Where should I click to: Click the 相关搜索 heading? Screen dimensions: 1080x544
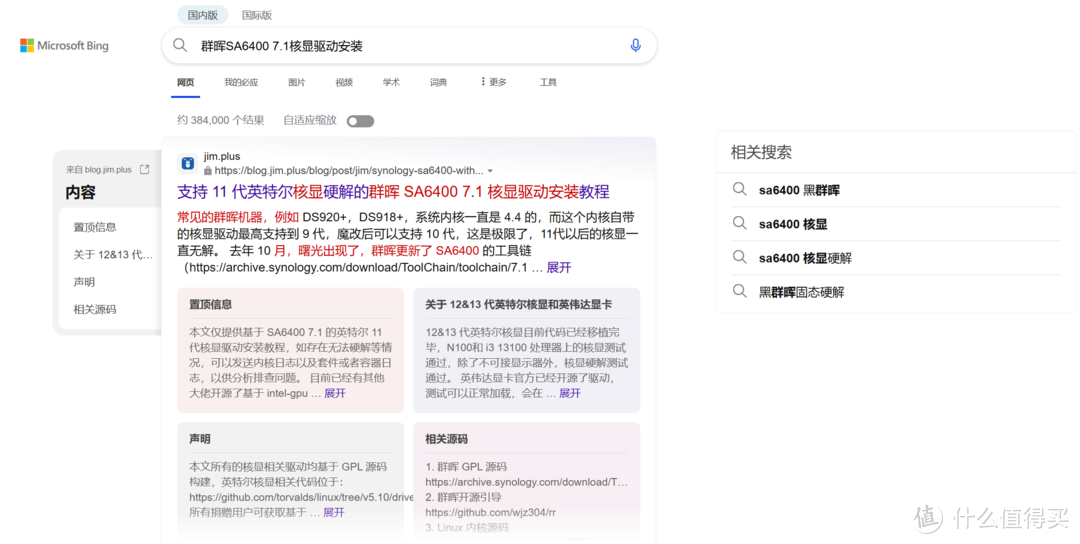pyautogui.click(x=760, y=152)
